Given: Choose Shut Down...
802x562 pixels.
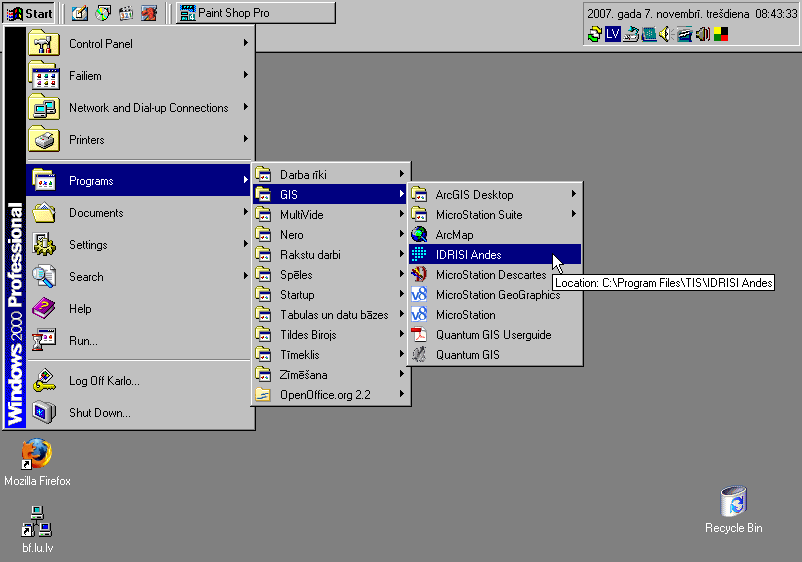Looking at the screenshot, I should (138, 413).
